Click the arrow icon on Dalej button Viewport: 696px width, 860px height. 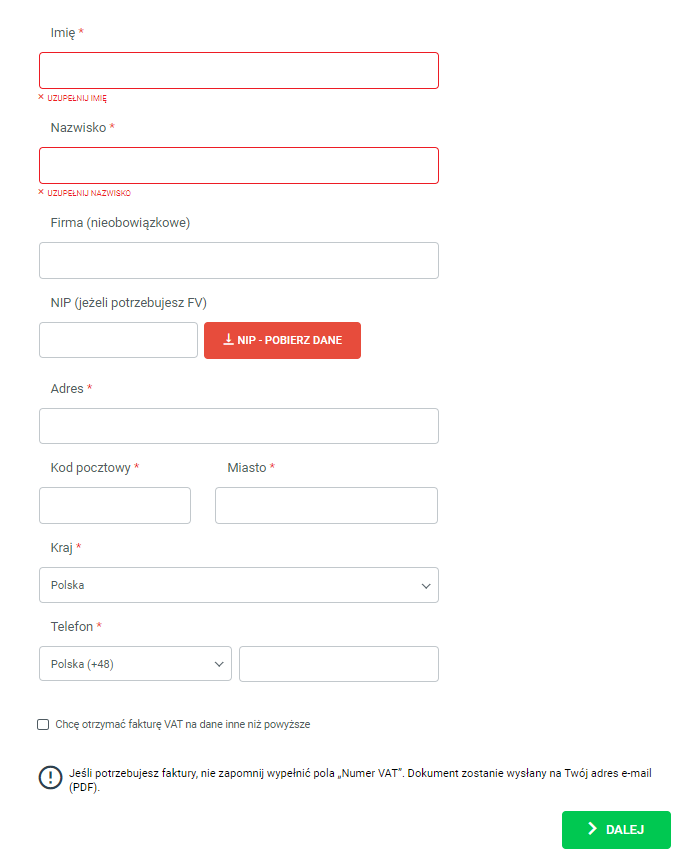pyautogui.click(x=592, y=829)
